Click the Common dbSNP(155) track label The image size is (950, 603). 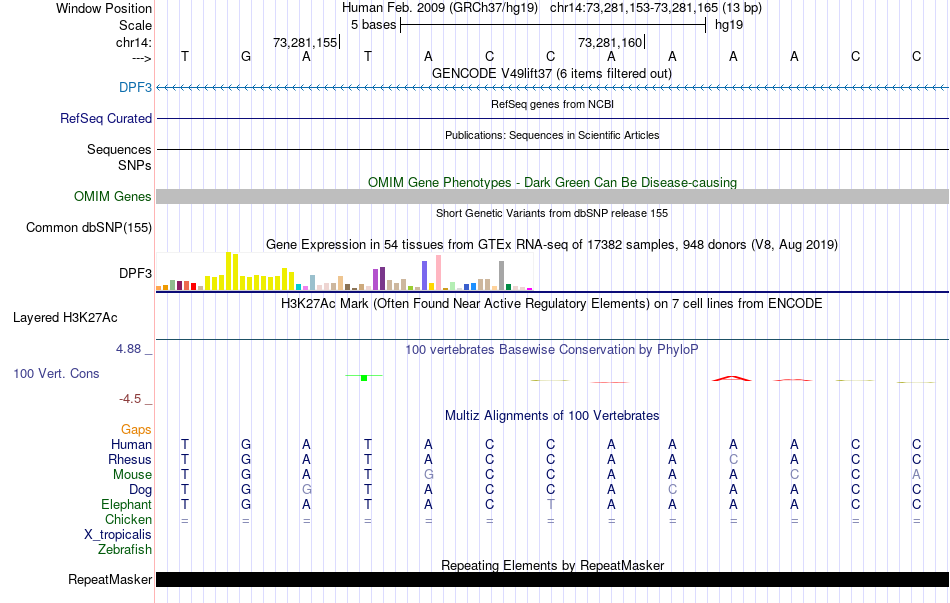coord(89,228)
